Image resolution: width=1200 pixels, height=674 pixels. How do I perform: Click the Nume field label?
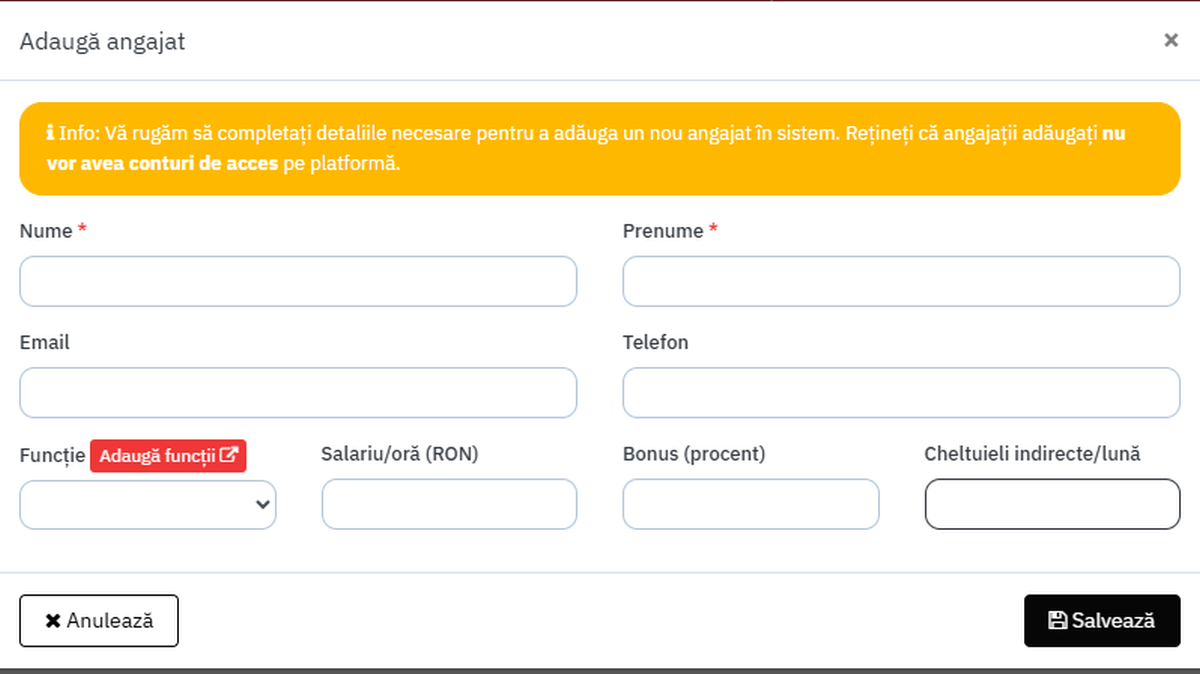pos(46,231)
